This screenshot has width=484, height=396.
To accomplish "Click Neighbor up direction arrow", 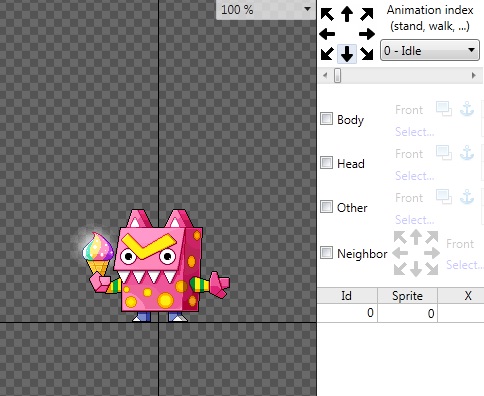I will [x=416, y=237].
